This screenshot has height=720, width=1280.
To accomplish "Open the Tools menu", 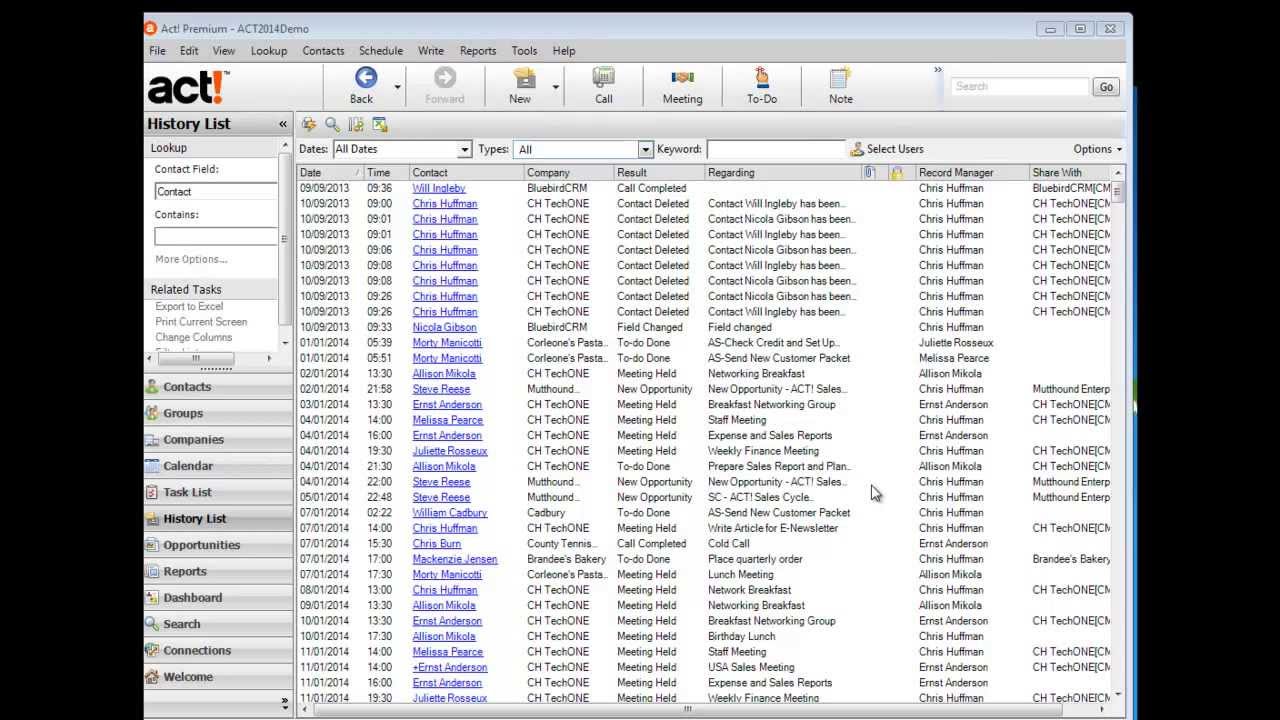I will click(x=524, y=51).
